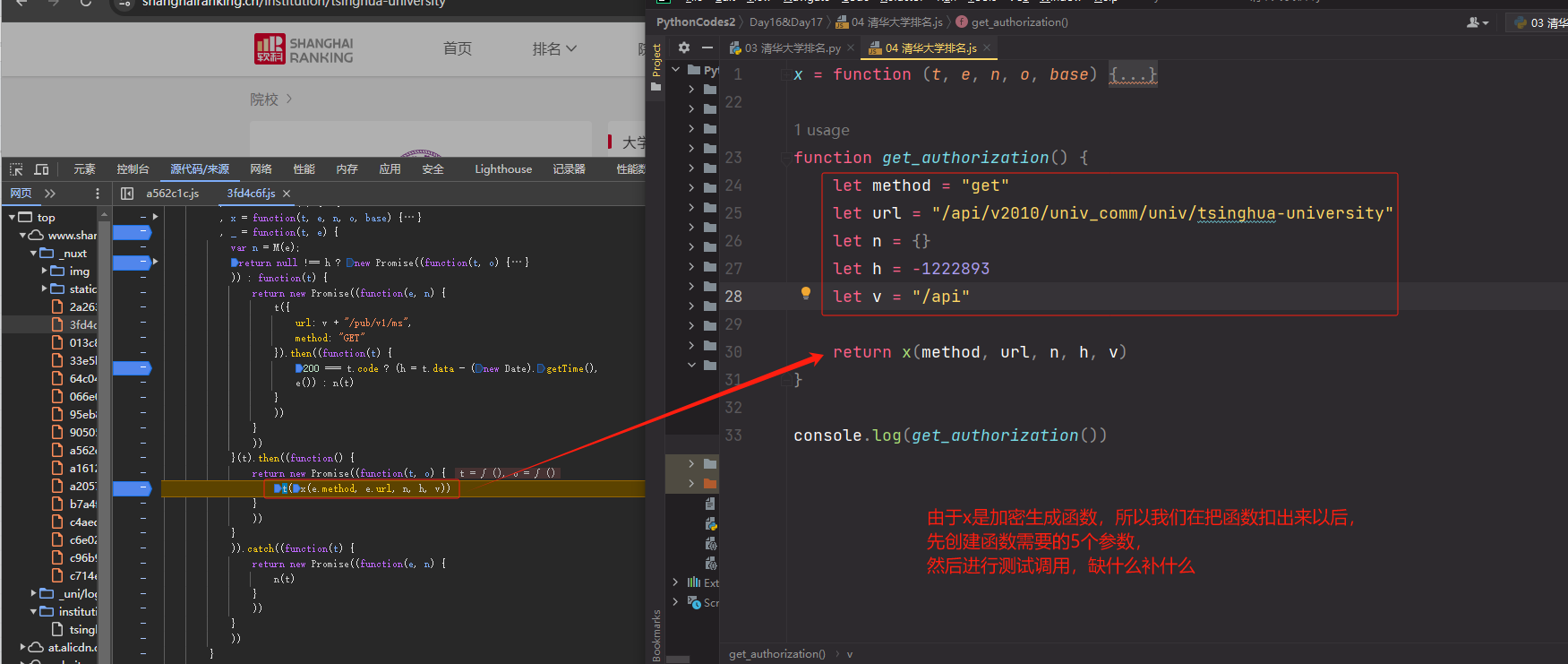1568x664 pixels.
Task: Click the Shanghai Ranking logo
Action: pos(304,49)
